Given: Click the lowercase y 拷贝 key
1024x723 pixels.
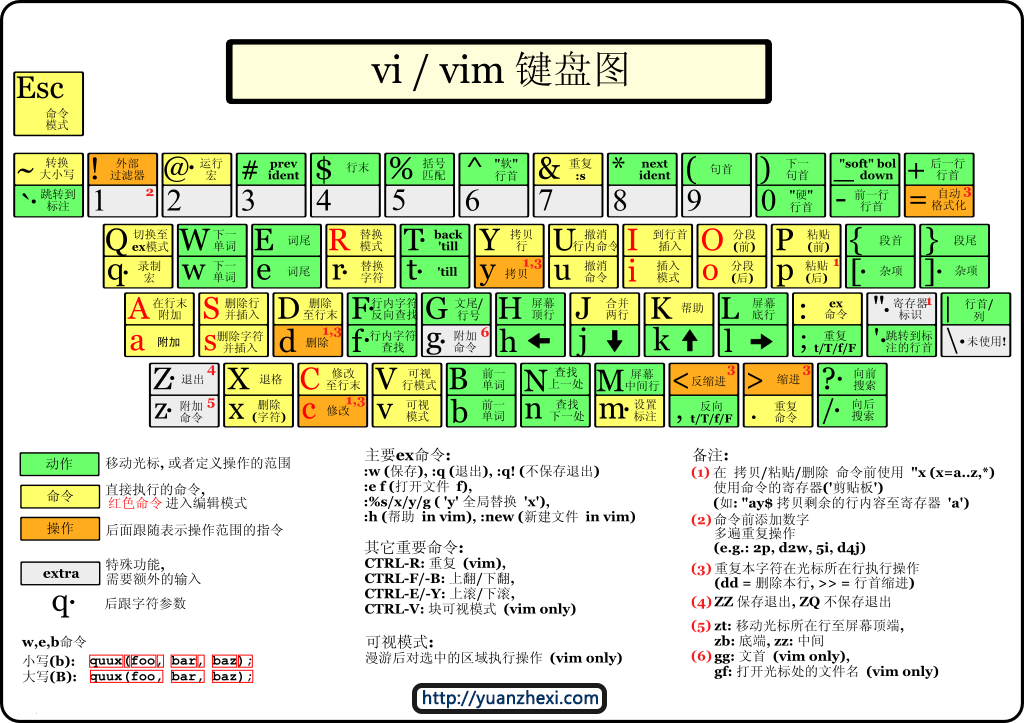Looking at the screenshot, I should (509, 272).
